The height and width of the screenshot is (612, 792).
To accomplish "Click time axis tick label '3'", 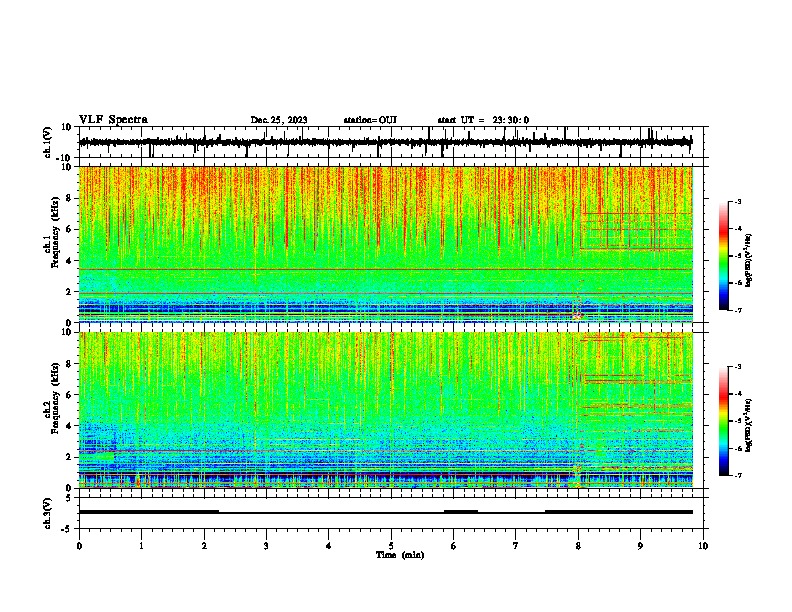I will [x=266, y=546].
